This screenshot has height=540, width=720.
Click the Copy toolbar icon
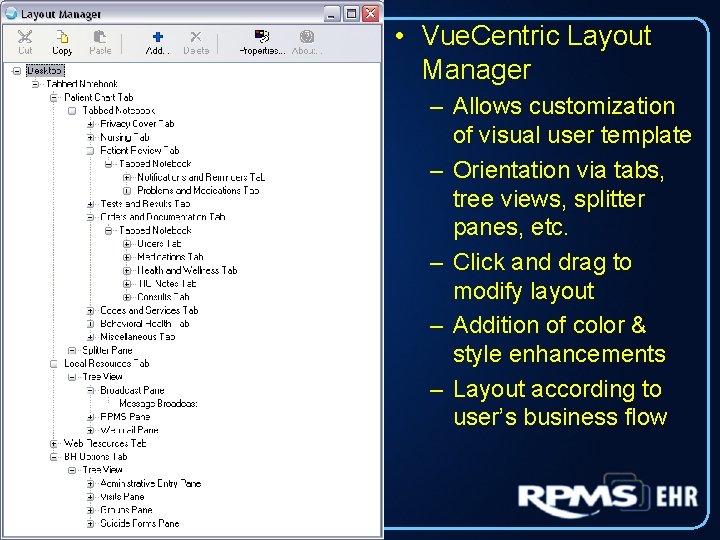62,37
